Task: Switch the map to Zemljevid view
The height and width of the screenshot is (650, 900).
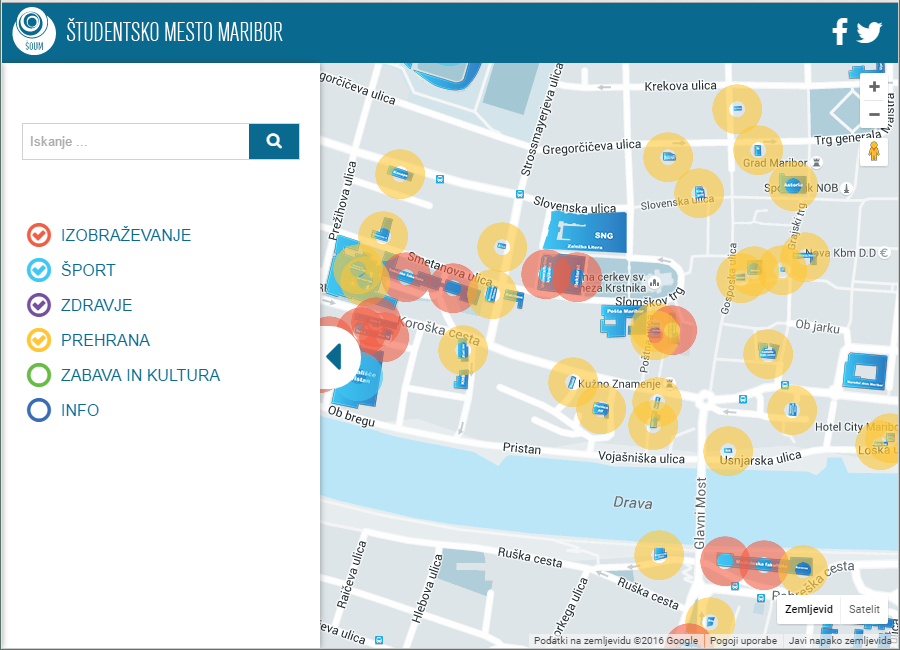Action: (808, 609)
